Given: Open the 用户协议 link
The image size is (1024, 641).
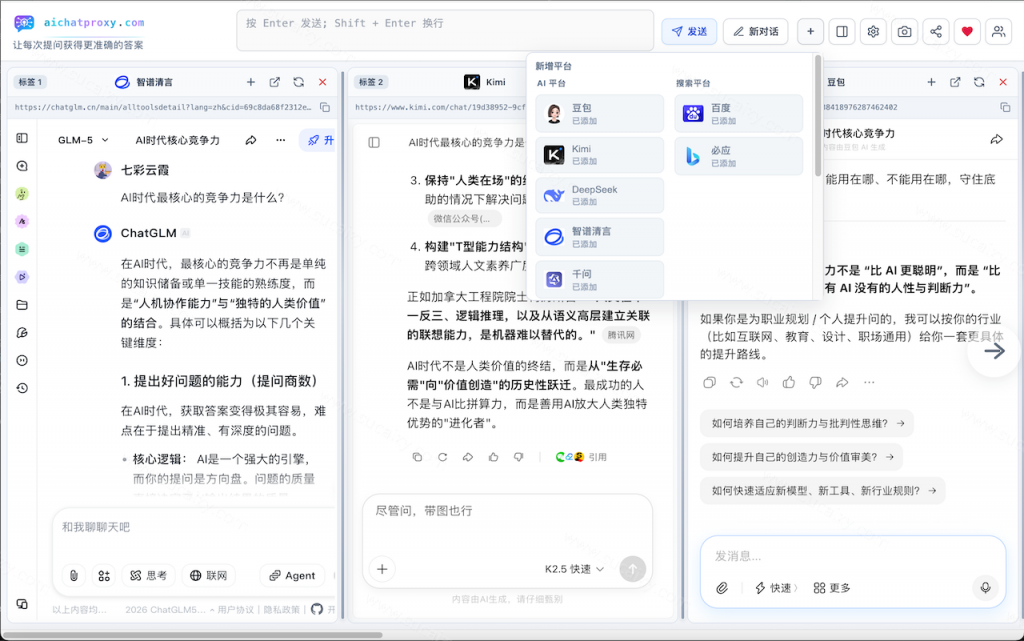Looking at the screenshot, I should [236, 610].
